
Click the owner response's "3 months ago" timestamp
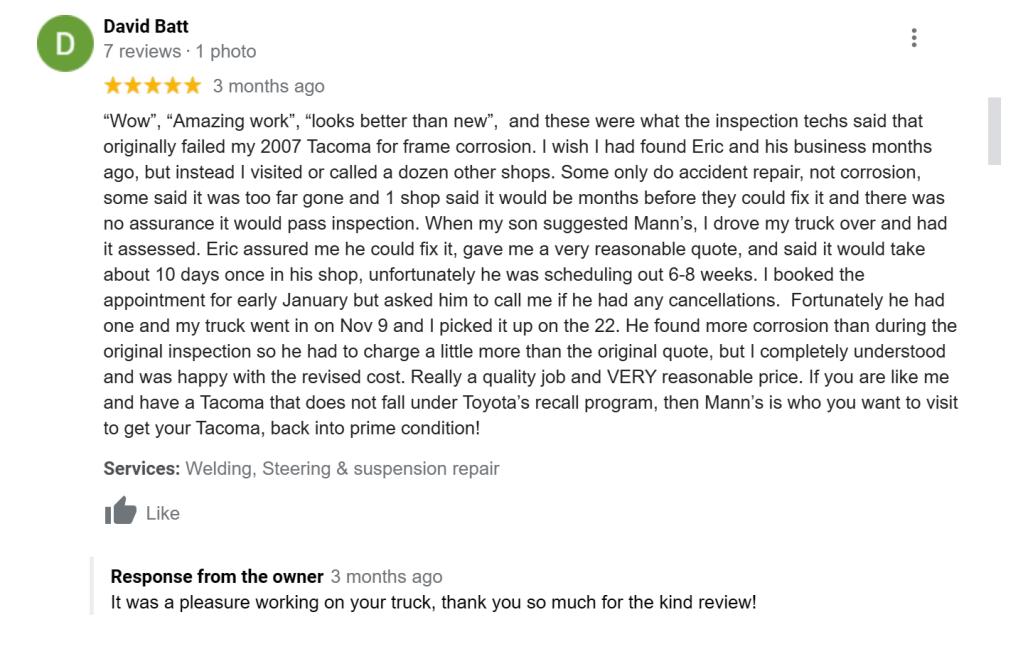[386, 576]
